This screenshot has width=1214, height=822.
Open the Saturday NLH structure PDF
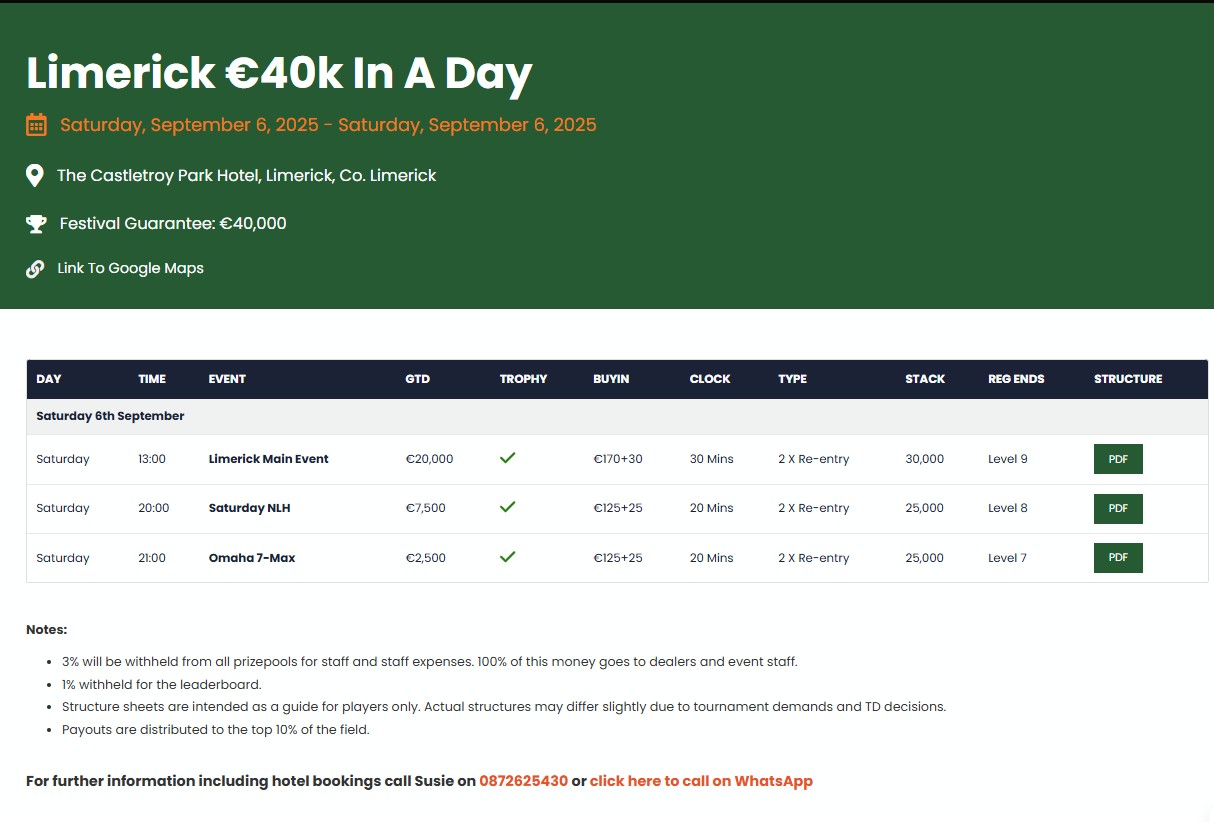(x=1118, y=508)
